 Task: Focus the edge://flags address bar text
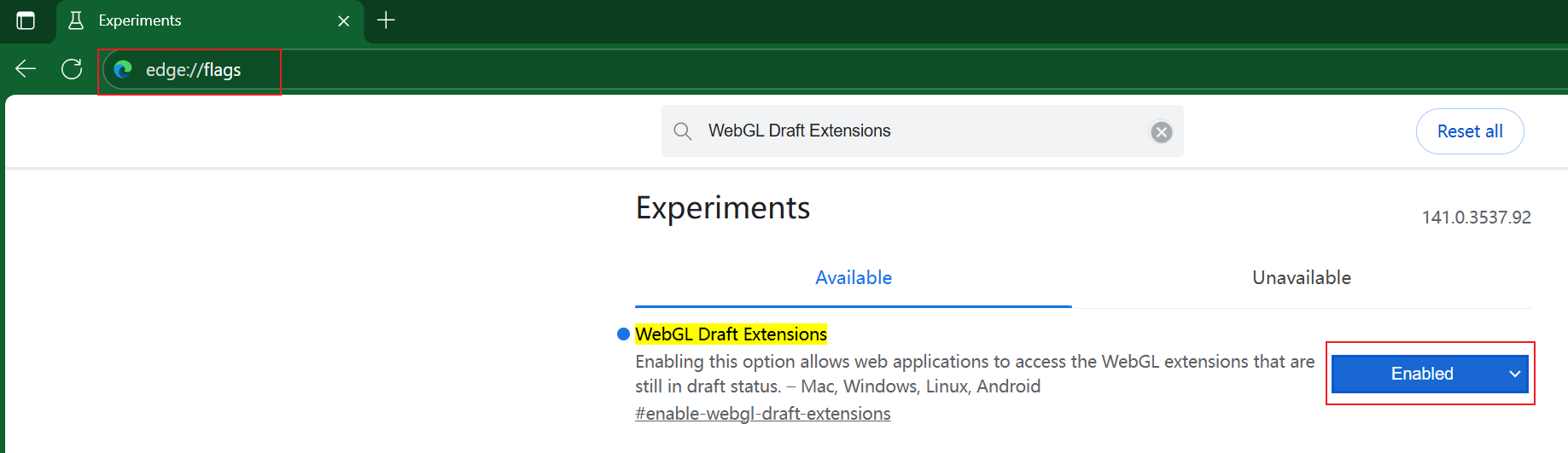(194, 70)
